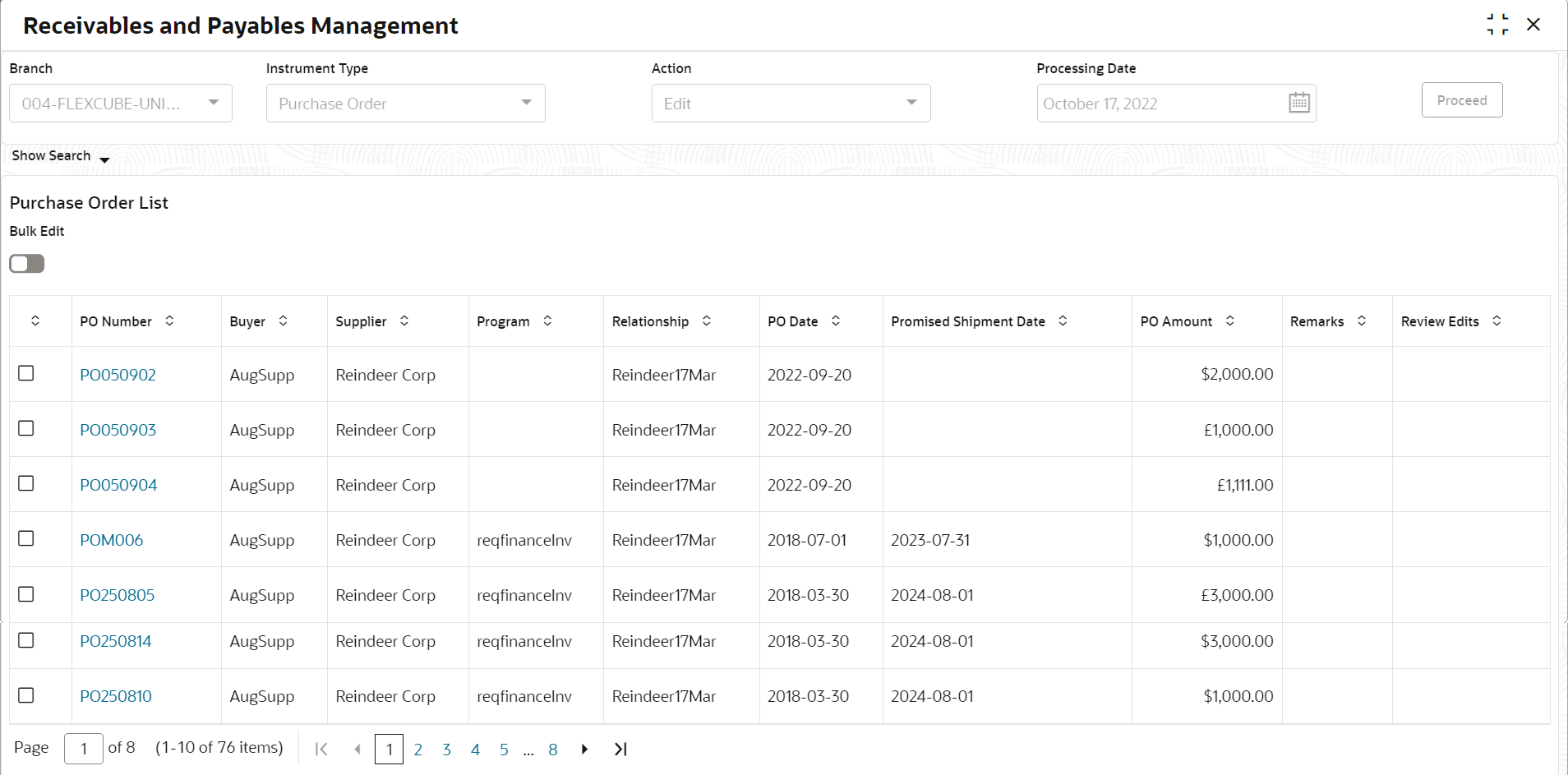Select checkbox for PO250814

click(x=26, y=640)
